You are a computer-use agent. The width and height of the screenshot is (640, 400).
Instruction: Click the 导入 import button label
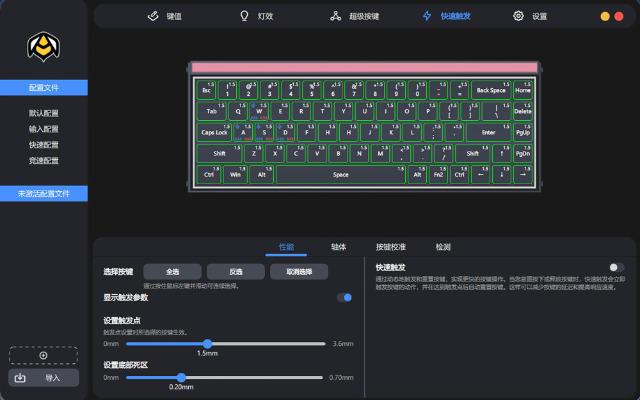click(53, 378)
